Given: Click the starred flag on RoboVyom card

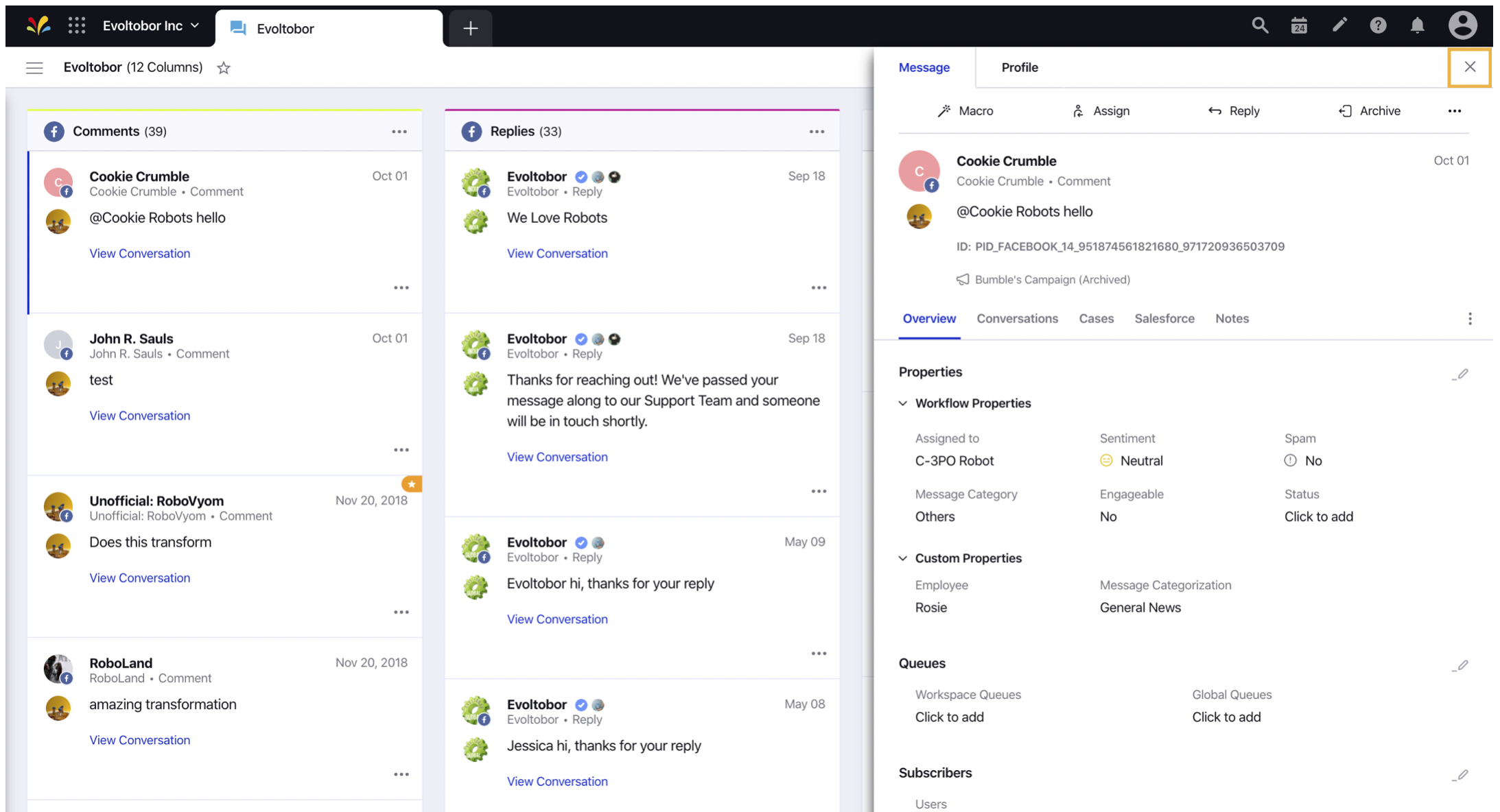Looking at the screenshot, I should coord(412,483).
